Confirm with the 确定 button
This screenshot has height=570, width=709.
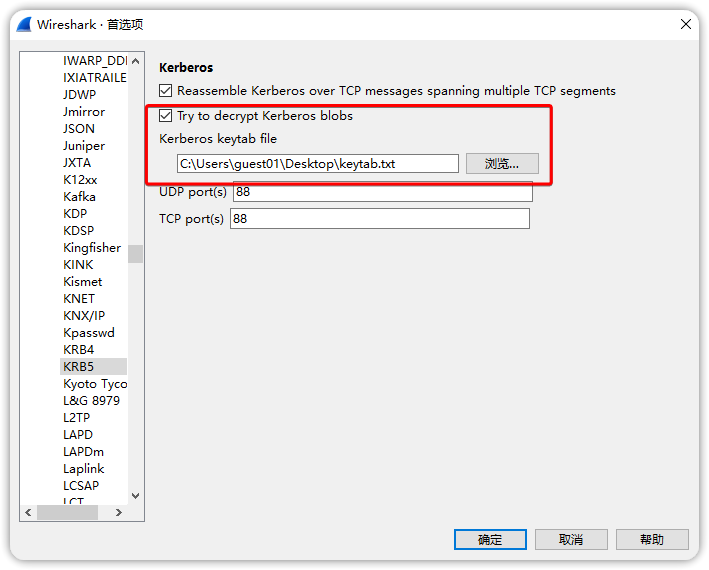490,539
